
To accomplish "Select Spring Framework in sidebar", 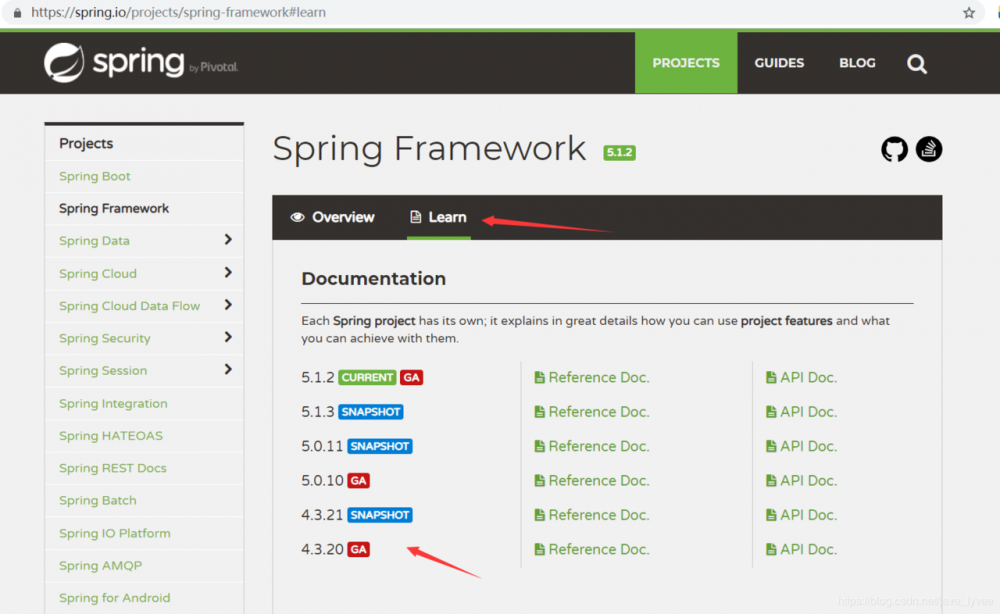I will [114, 208].
